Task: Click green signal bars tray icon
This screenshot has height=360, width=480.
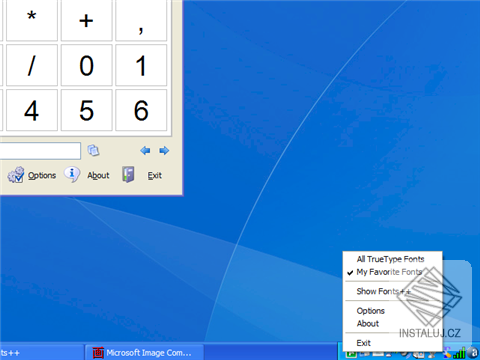Action: tap(459, 353)
